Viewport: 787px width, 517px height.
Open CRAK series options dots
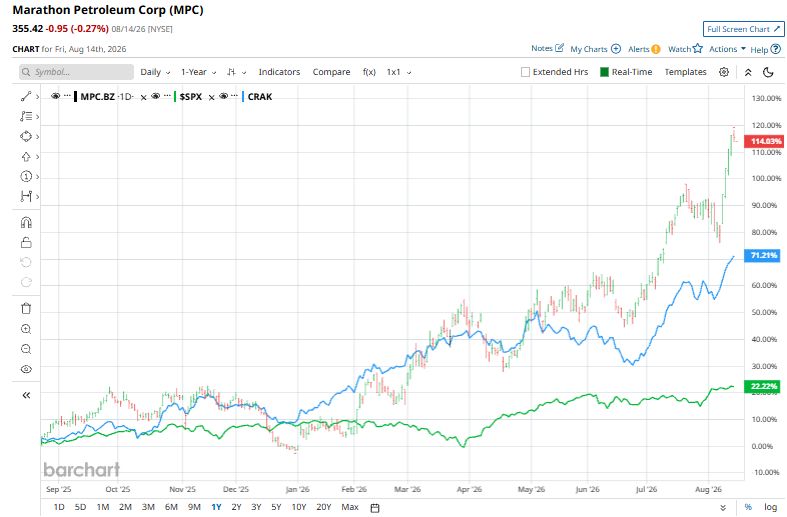[x=234, y=96]
